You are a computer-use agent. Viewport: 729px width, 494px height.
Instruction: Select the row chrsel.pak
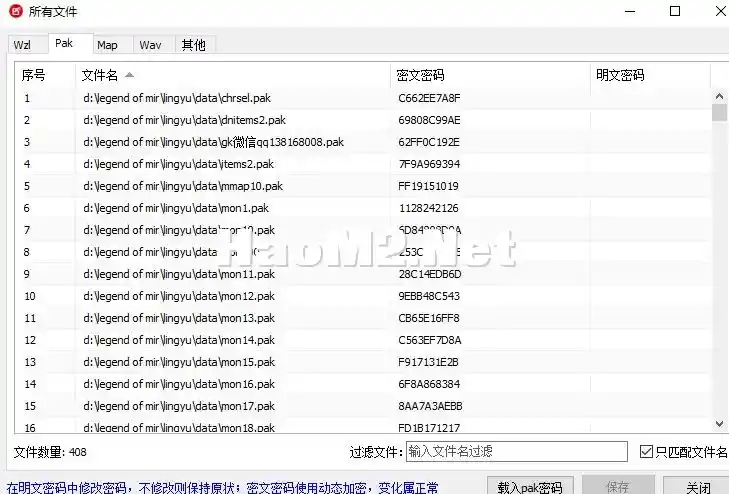(x=363, y=98)
